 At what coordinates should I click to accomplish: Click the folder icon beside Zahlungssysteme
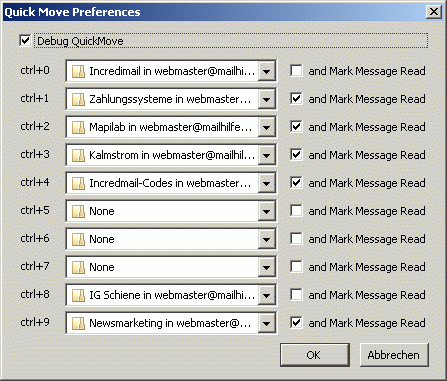click(78, 99)
